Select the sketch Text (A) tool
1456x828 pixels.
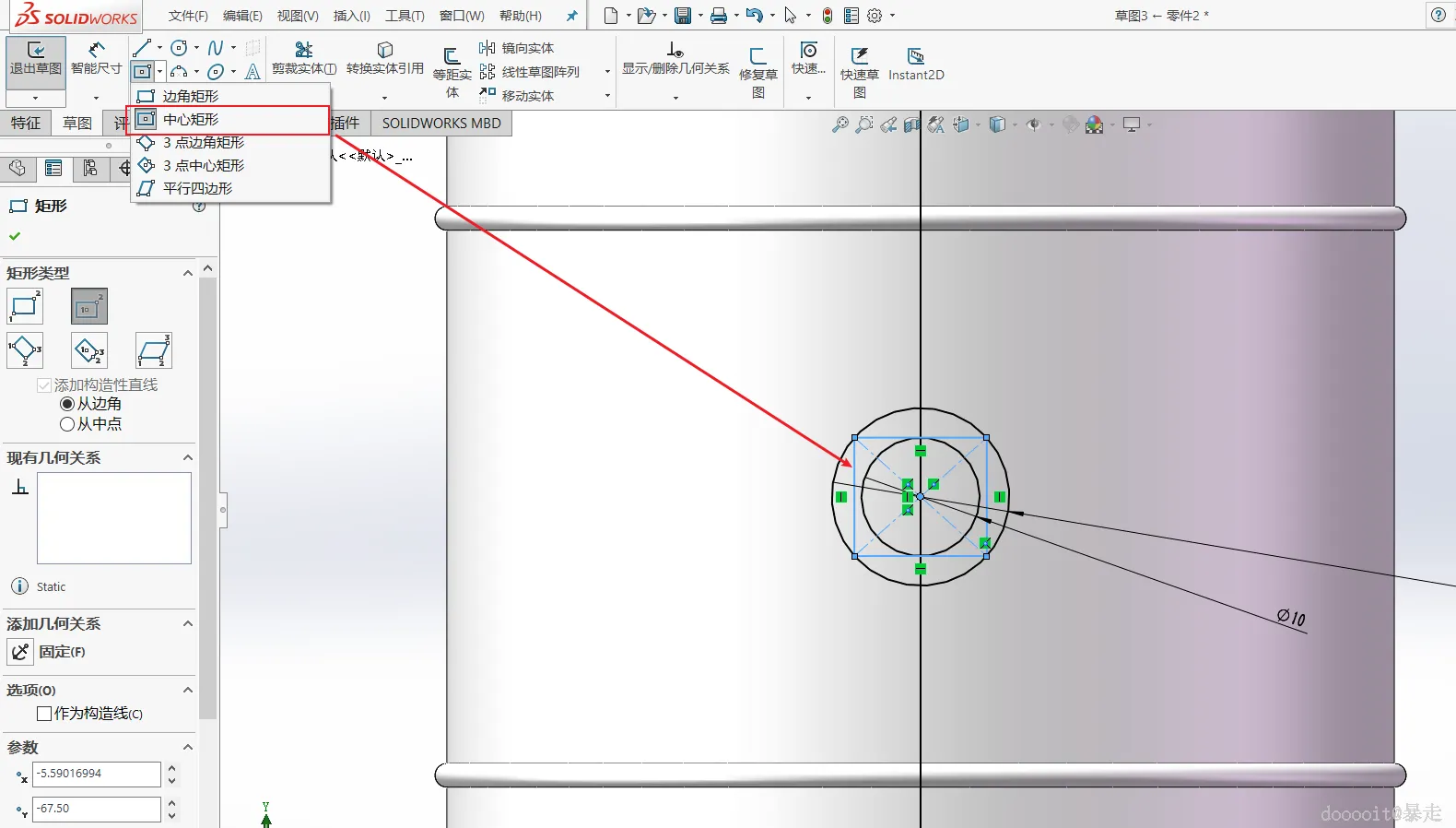click(x=252, y=71)
